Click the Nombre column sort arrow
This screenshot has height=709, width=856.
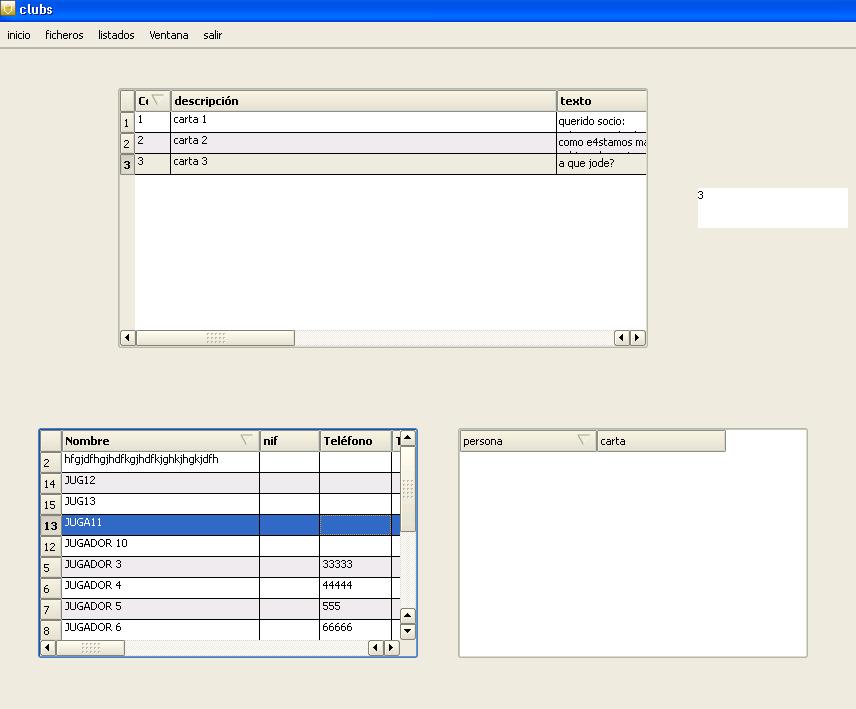[x=246, y=439]
